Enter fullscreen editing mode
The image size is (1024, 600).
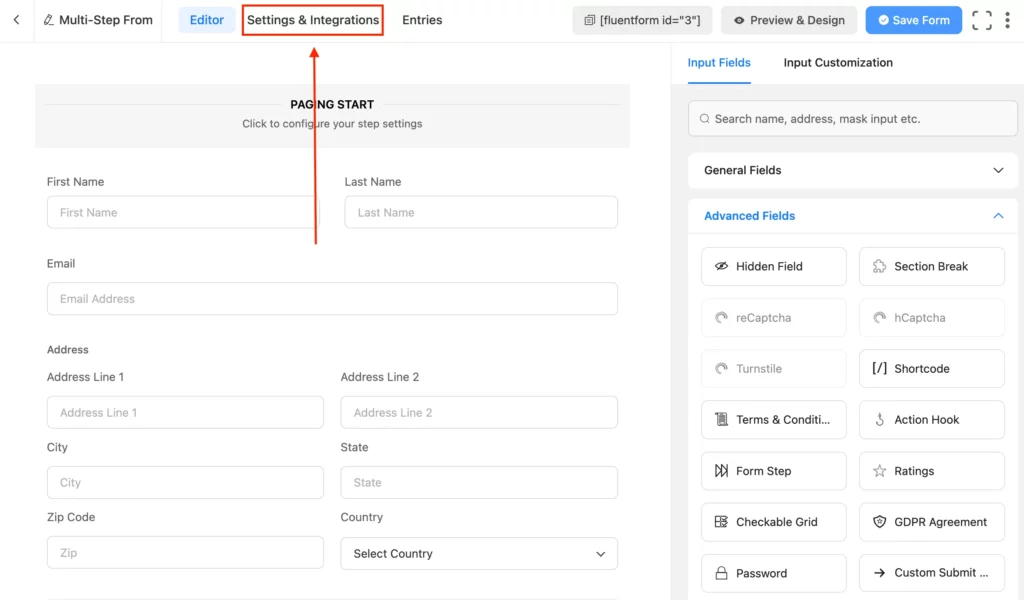point(981,19)
